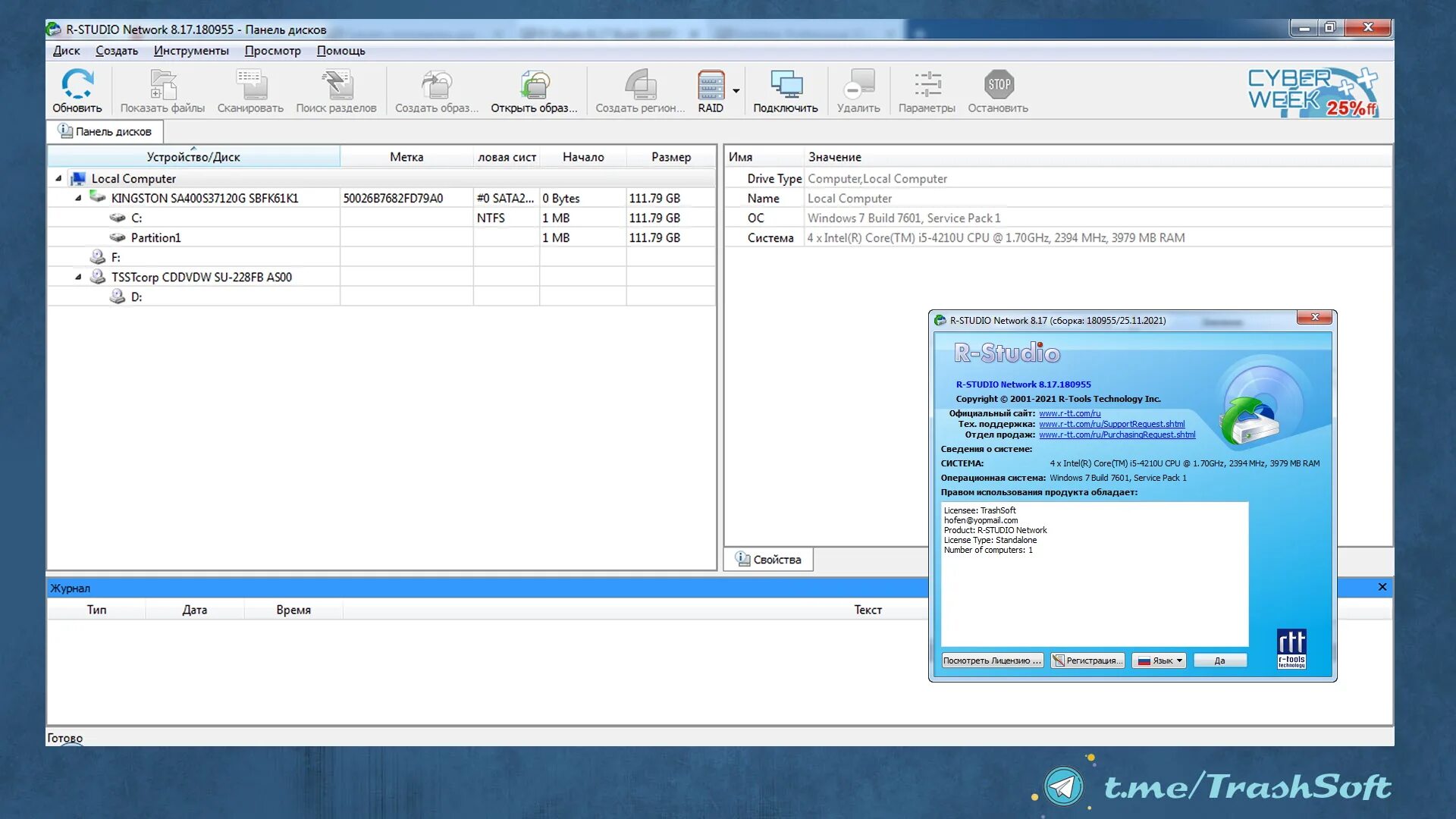Click the F: drive icon

97,257
